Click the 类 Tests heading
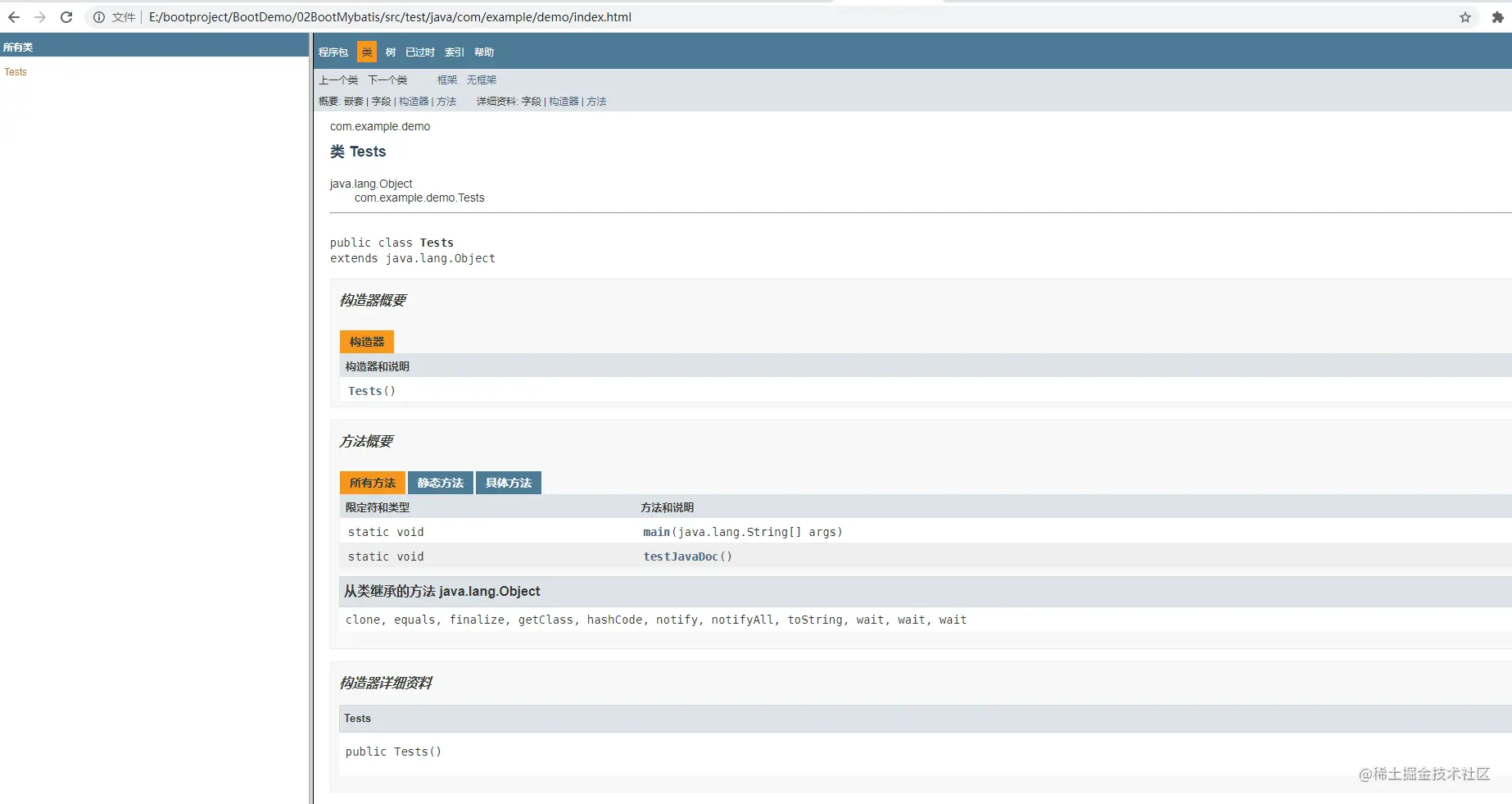 click(358, 152)
